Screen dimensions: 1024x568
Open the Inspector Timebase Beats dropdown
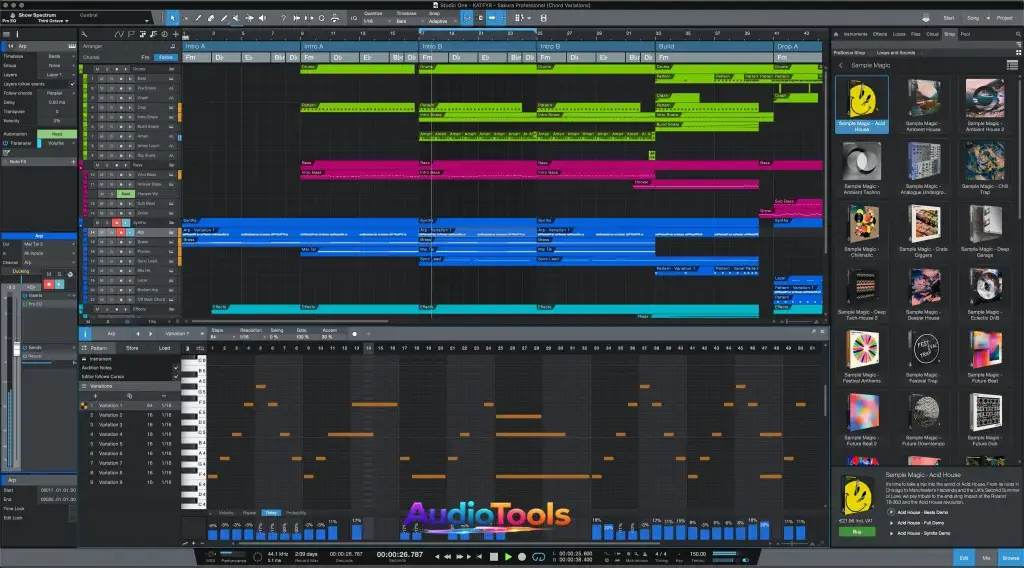pos(57,57)
